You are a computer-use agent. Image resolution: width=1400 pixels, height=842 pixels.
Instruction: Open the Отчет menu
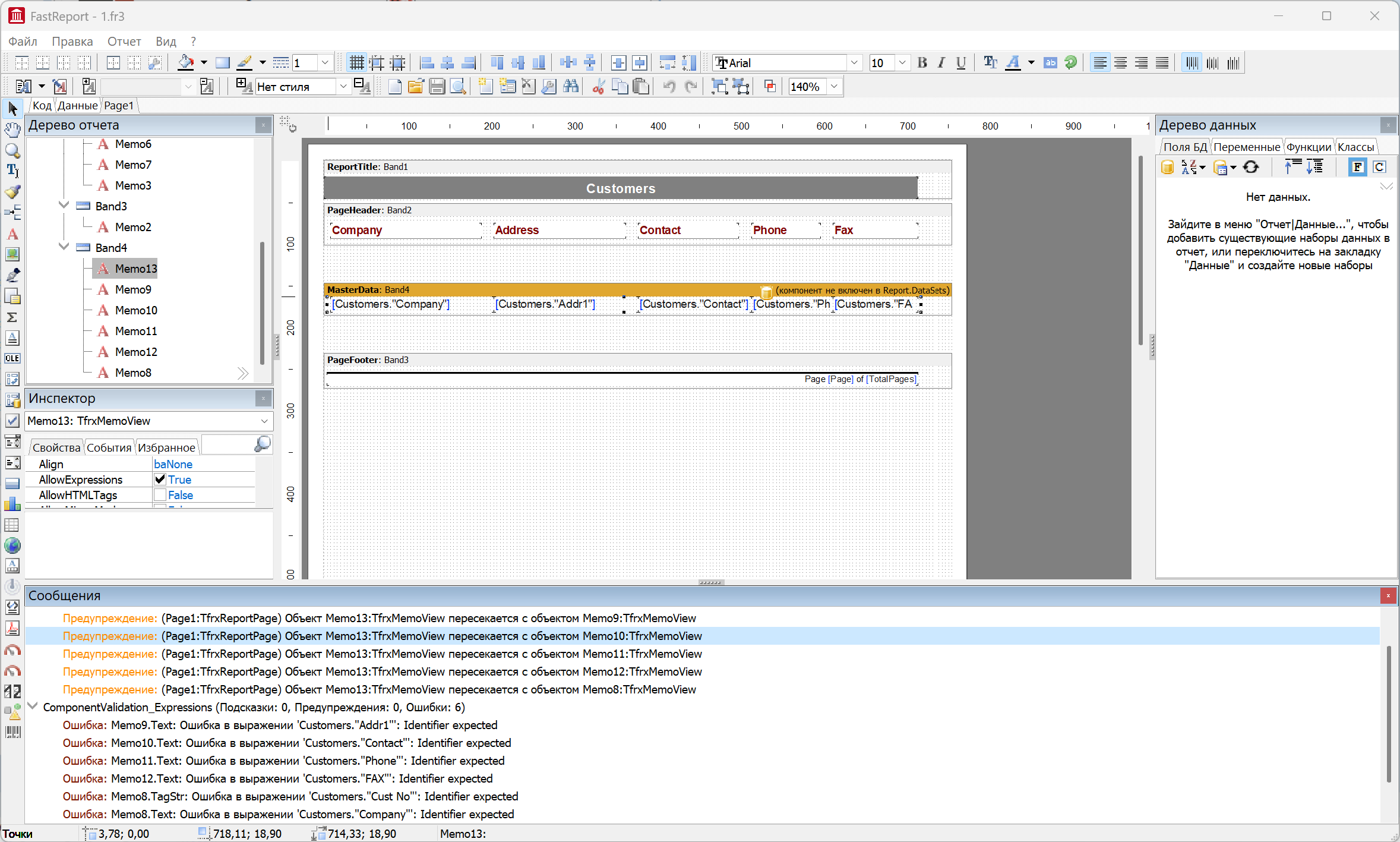point(124,42)
